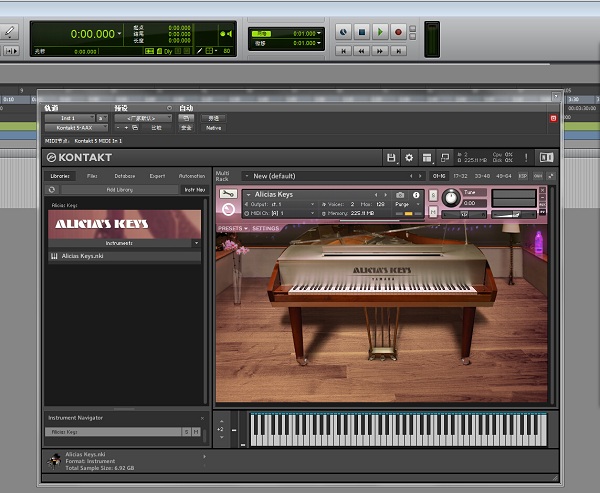Screen dimensions: 600x493
Task: Expand Alicia's Keys Instruments dropdown arrow
Action: pos(196,243)
